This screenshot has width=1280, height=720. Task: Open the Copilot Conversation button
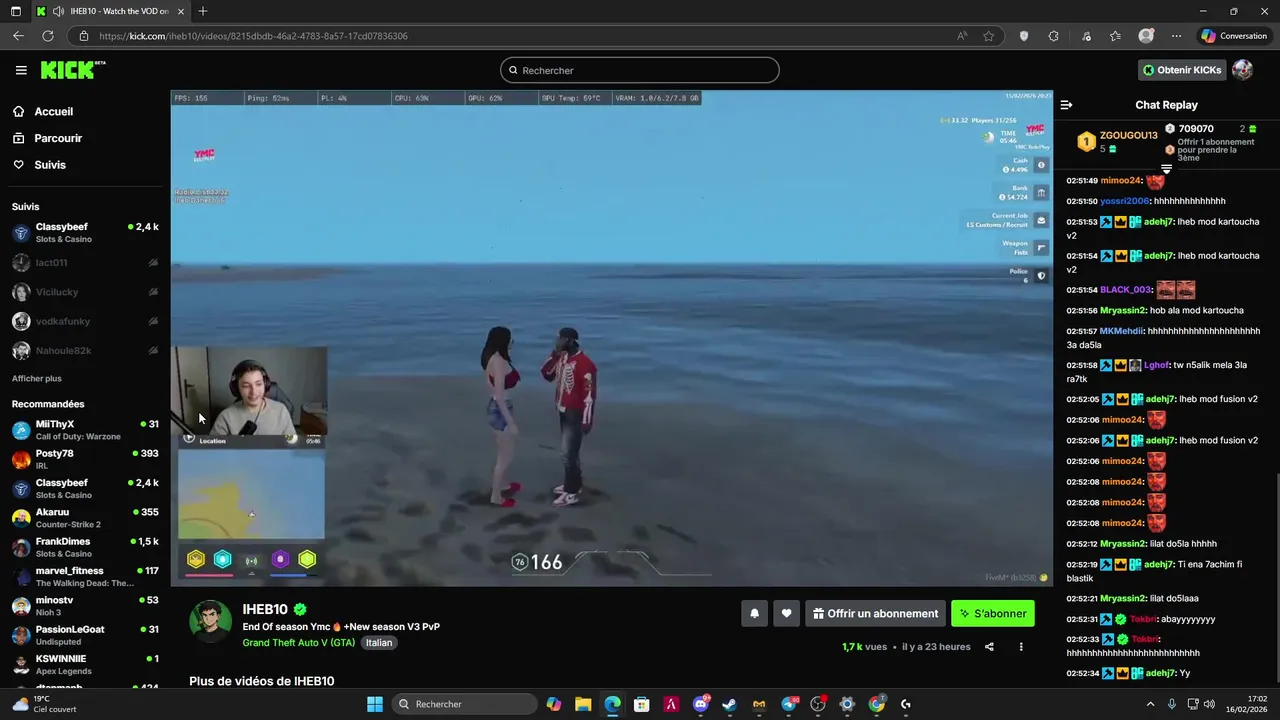pos(1234,36)
